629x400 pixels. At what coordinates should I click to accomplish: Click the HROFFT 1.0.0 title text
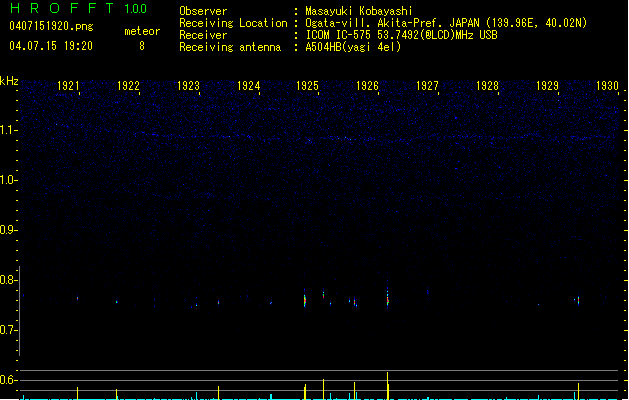pyautogui.click(x=79, y=8)
